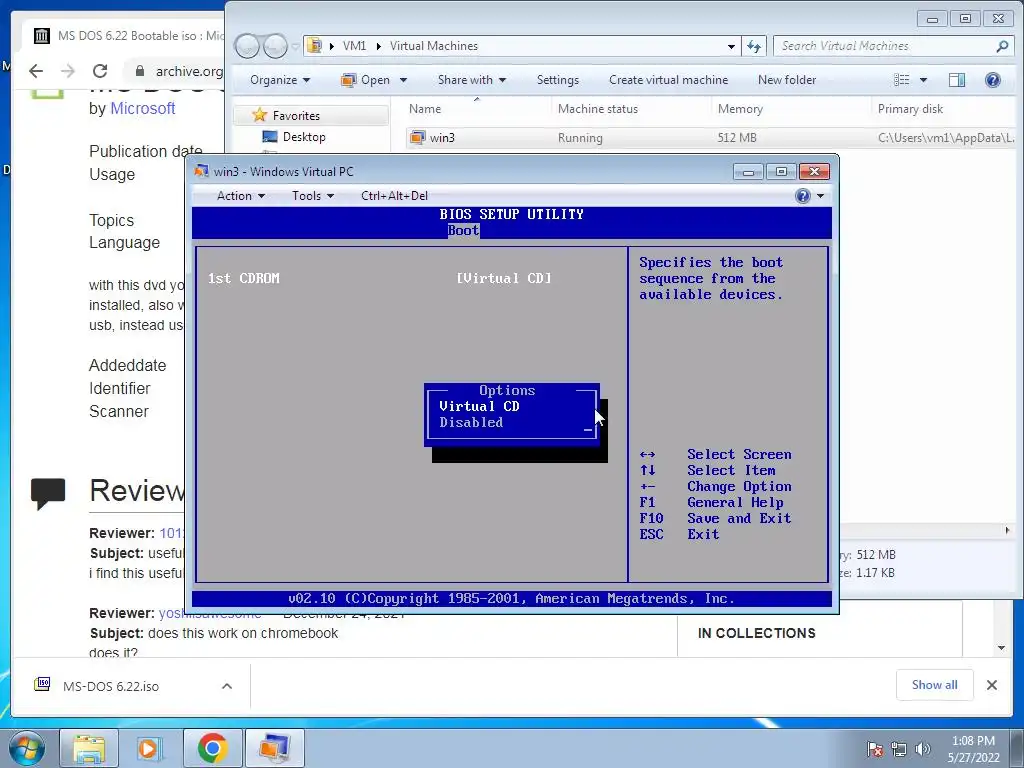Click the volume speaker tray icon
This screenshot has width=1024, height=768.
point(923,749)
